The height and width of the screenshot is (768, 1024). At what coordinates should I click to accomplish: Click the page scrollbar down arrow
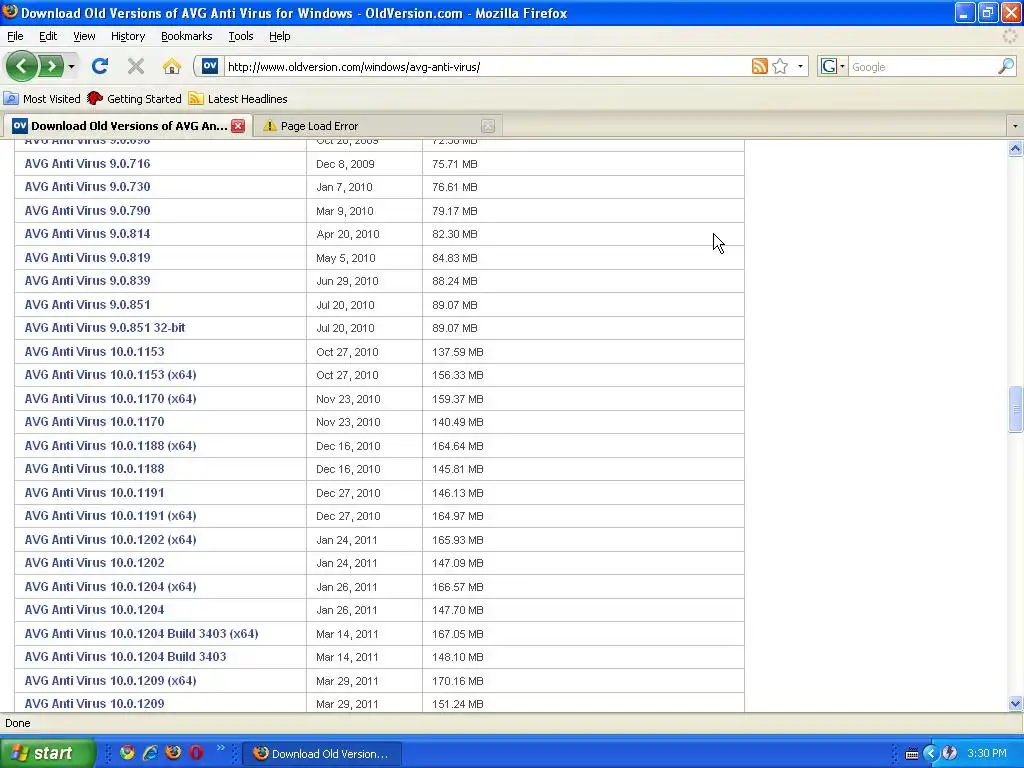(1015, 703)
